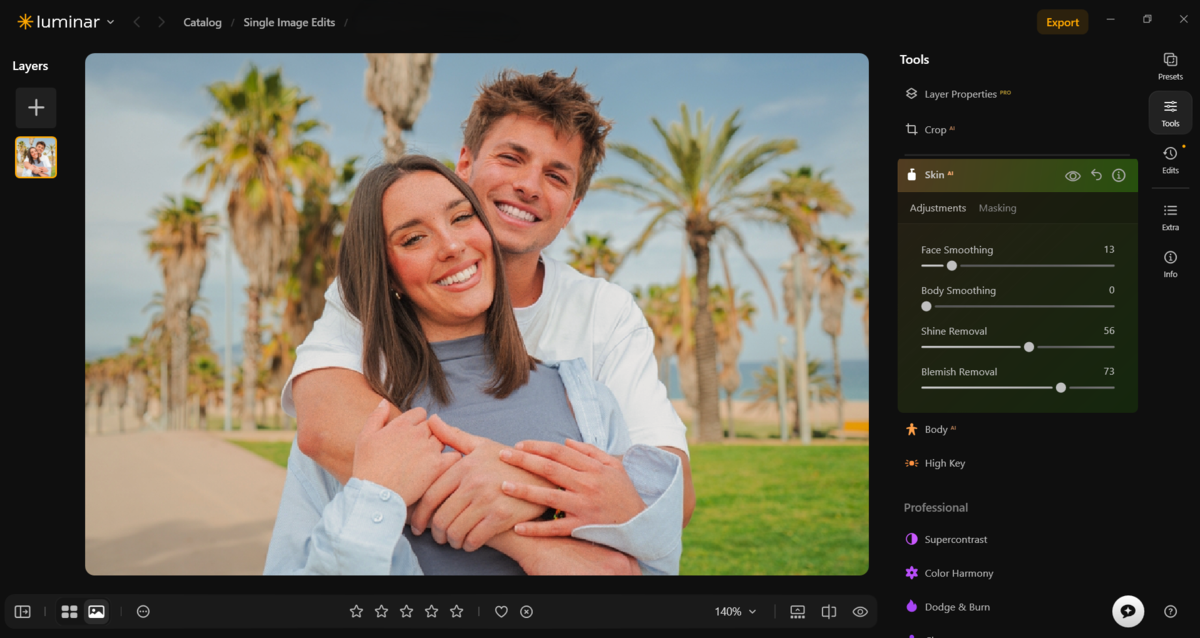The image size is (1200, 638).
Task: Switch to the Masking tab
Action: 997,208
